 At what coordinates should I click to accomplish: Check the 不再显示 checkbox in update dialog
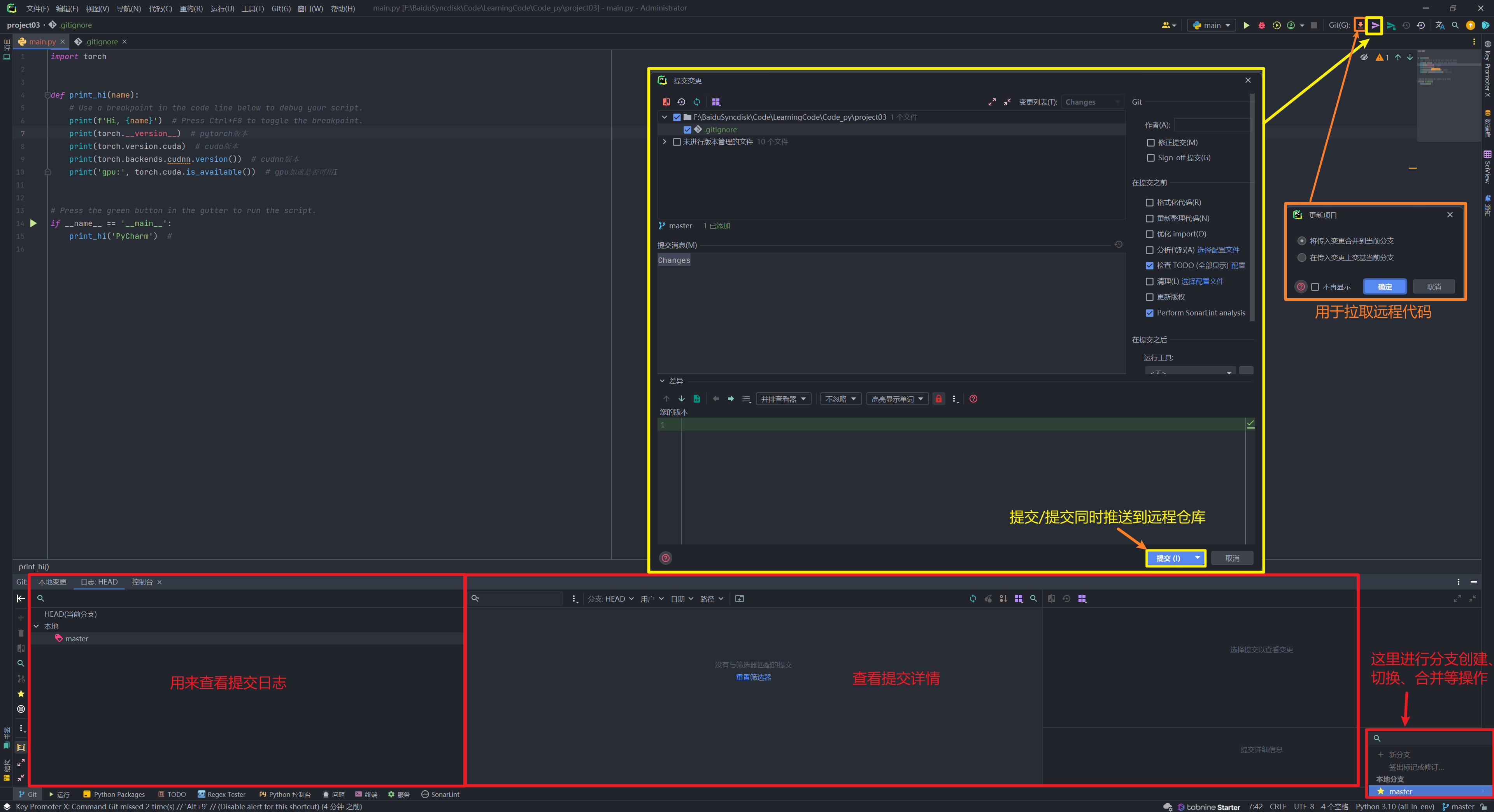click(x=1315, y=287)
